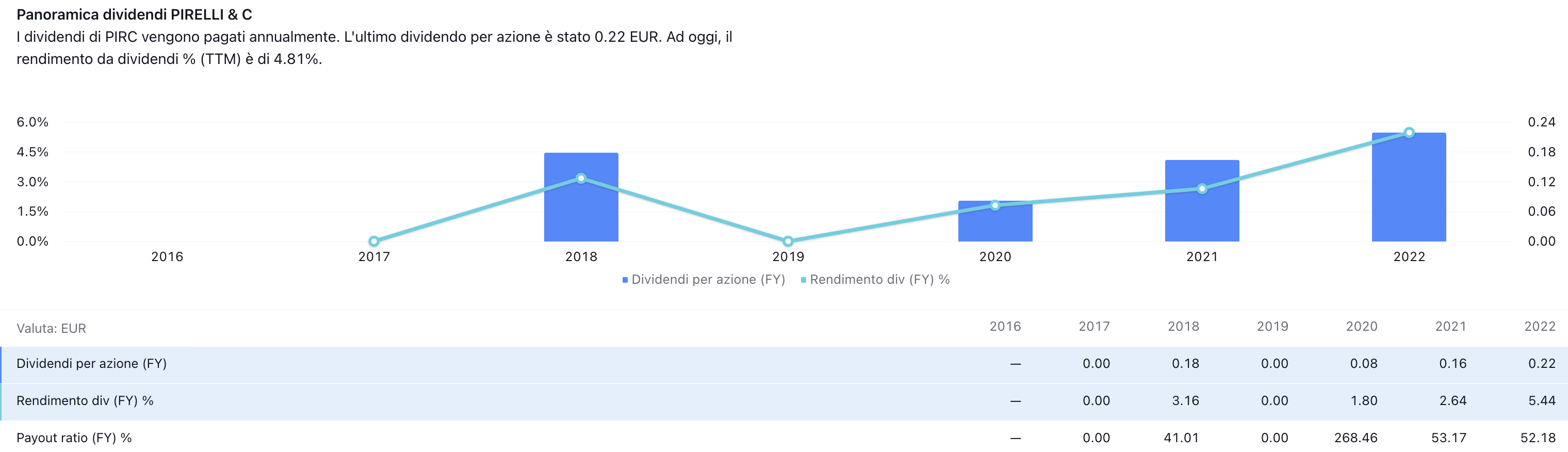Click the 2019 column header in the table
1568x452 pixels.
click(1273, 327)
